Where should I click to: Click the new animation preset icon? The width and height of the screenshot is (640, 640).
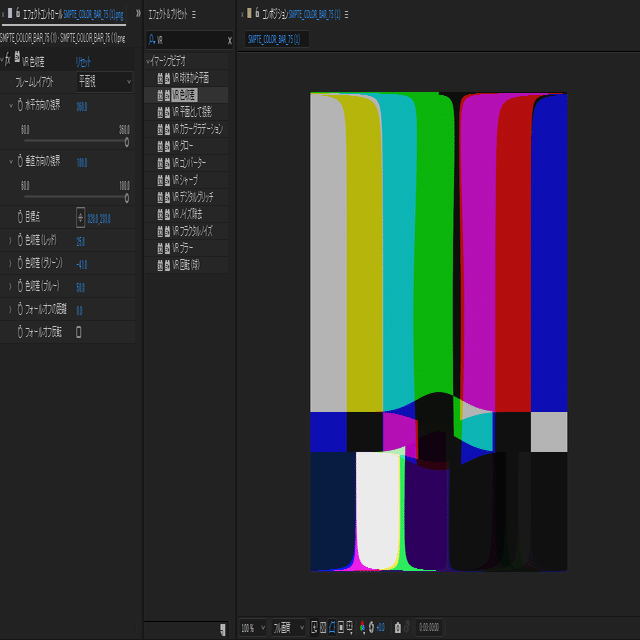[x=223, y=629]
